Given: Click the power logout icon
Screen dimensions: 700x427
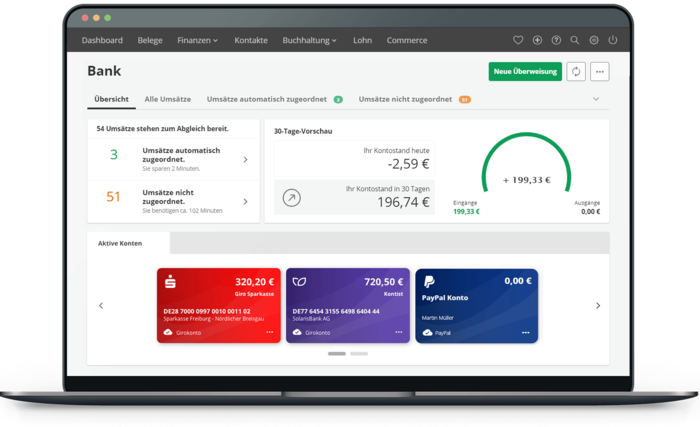Looking at the screenshot, I should [613, 40].
